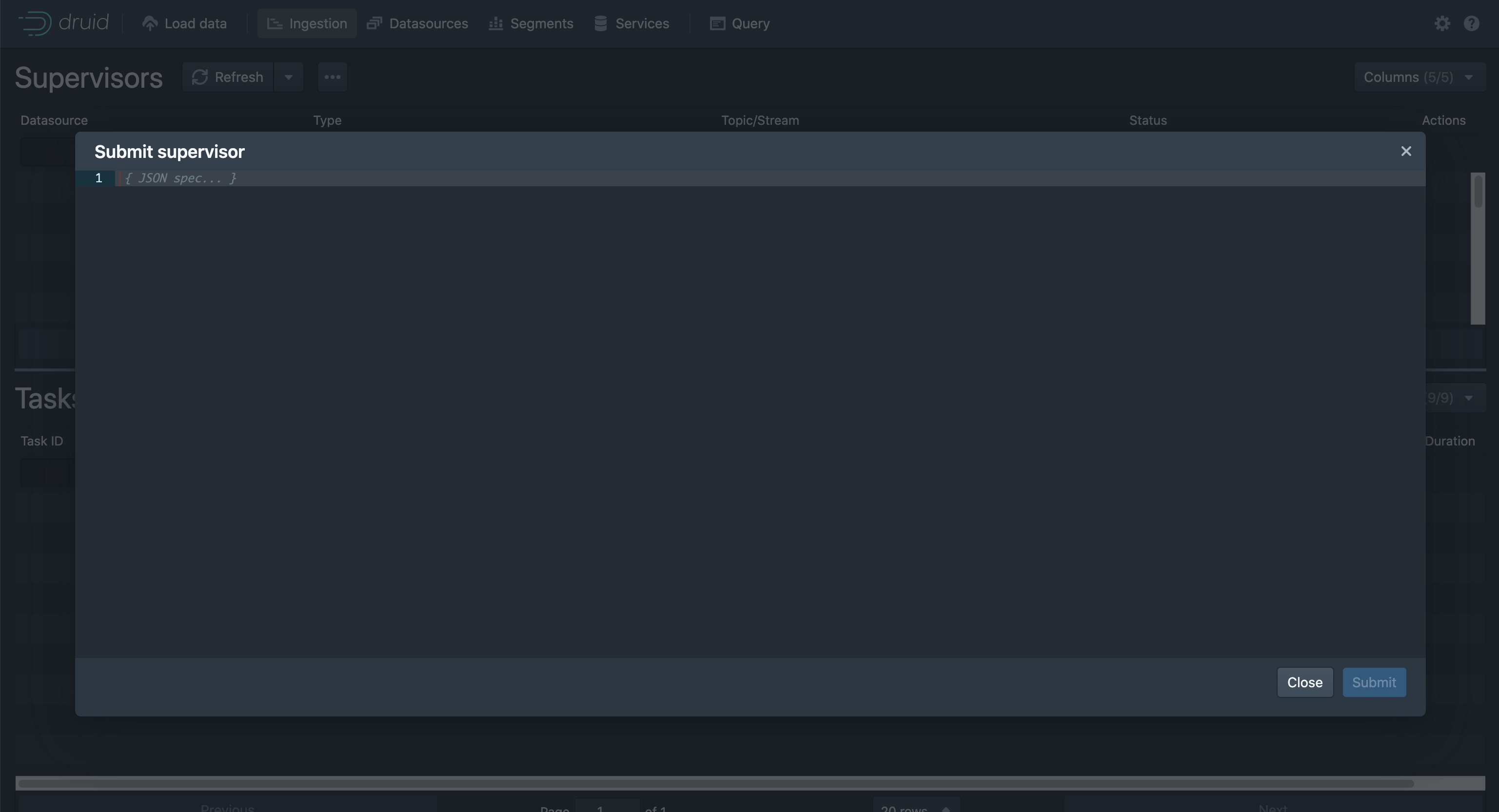Click the supervisors ellipsis more-actions button
Screen dimensions: 1499x812
(x=332, y=77)
